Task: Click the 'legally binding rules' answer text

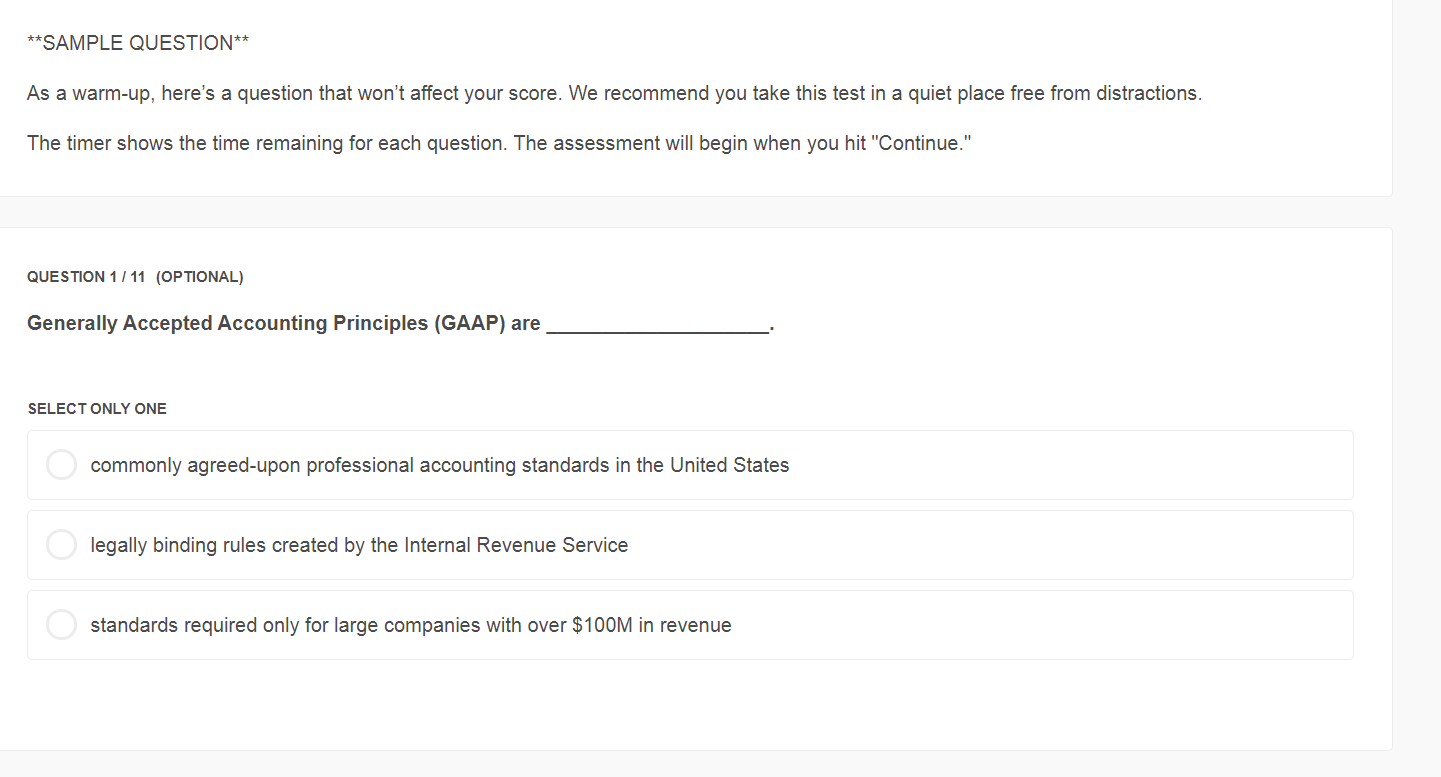Action: point(358,544)
